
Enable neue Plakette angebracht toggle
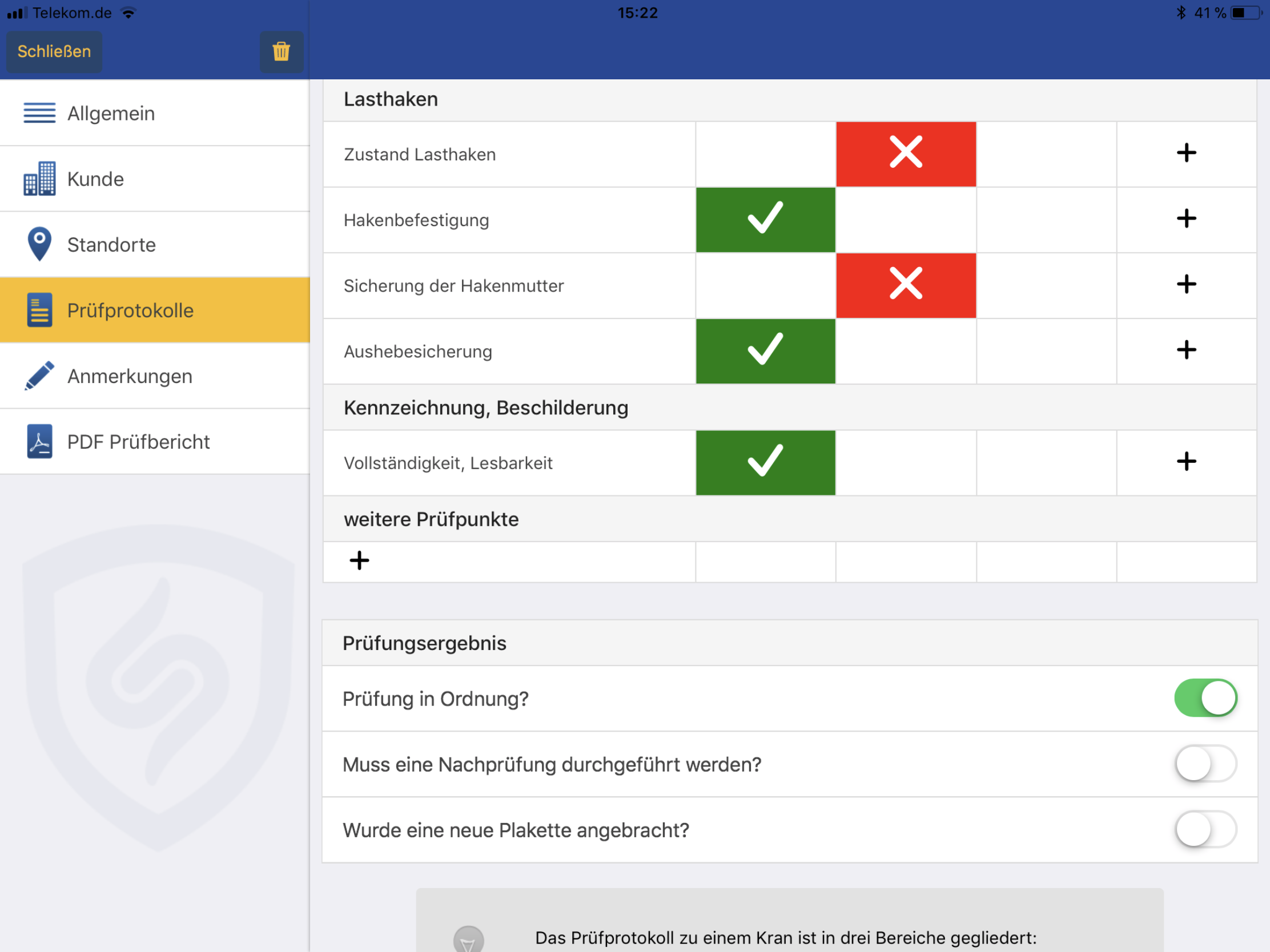pyautogui.click(x=1205, y=830)
